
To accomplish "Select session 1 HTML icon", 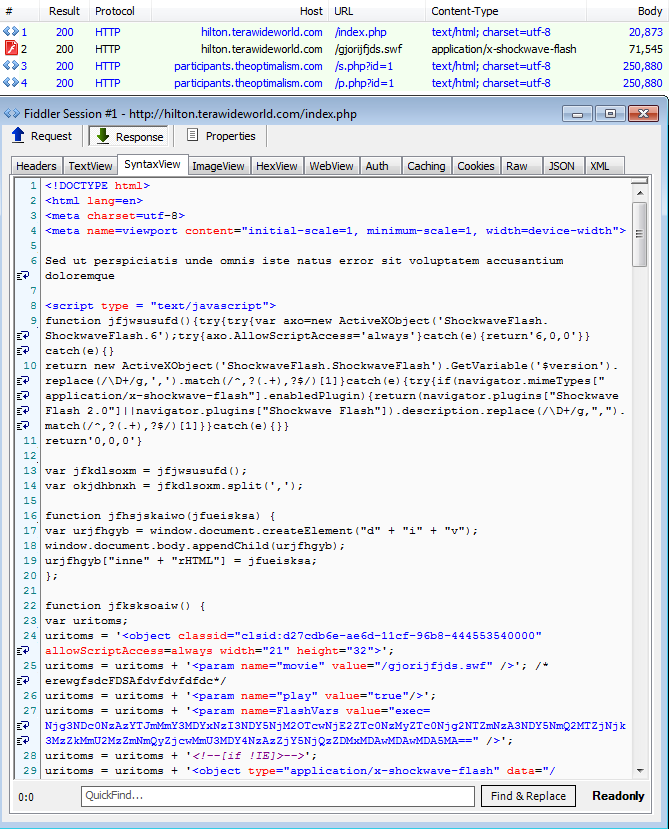I will pos(11,32).
